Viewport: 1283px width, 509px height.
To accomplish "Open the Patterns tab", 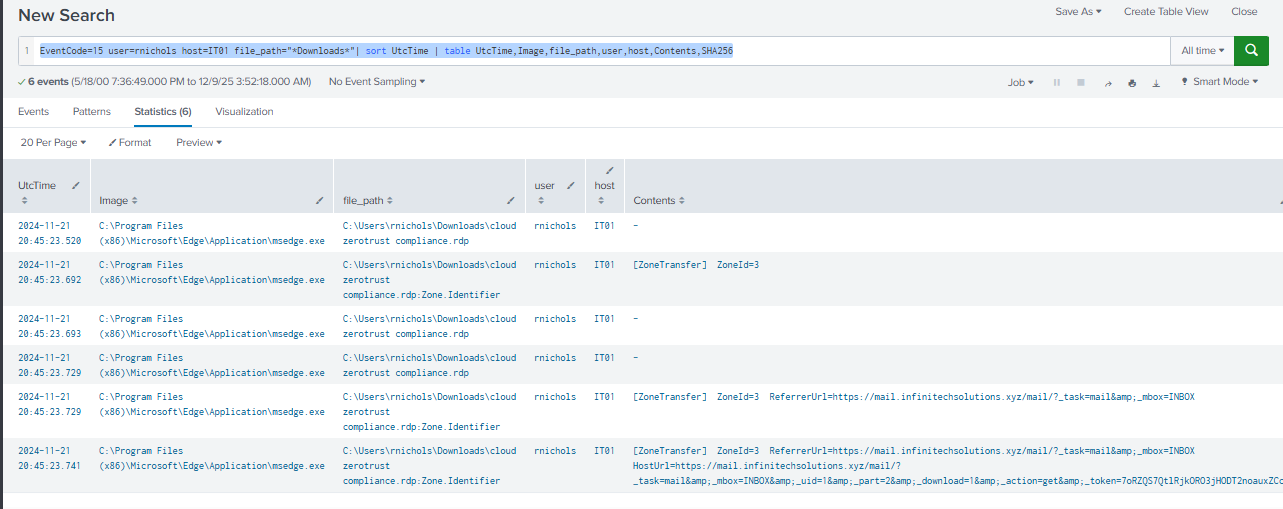I will pos(92,112).
